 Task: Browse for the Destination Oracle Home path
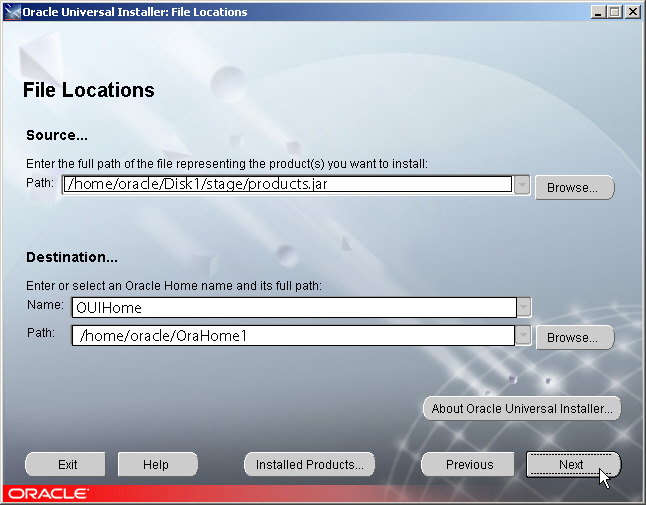point(574,338)
